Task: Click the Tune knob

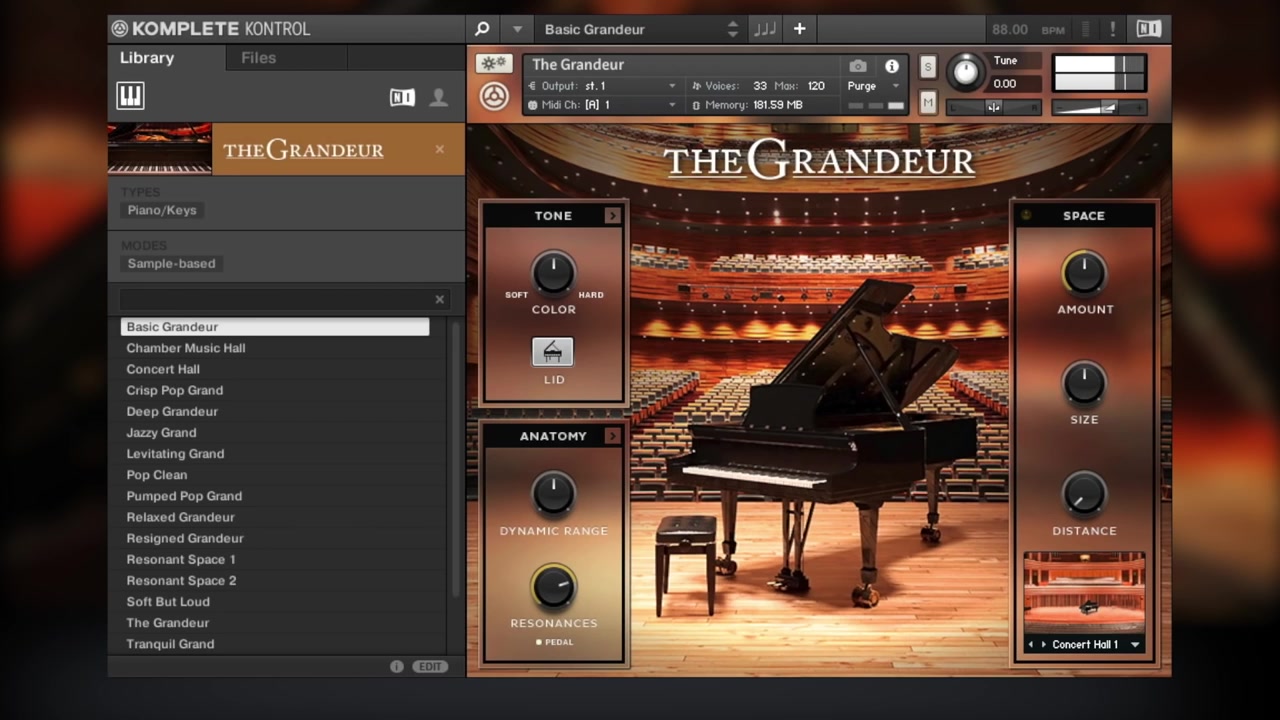Action: [965, 71]
